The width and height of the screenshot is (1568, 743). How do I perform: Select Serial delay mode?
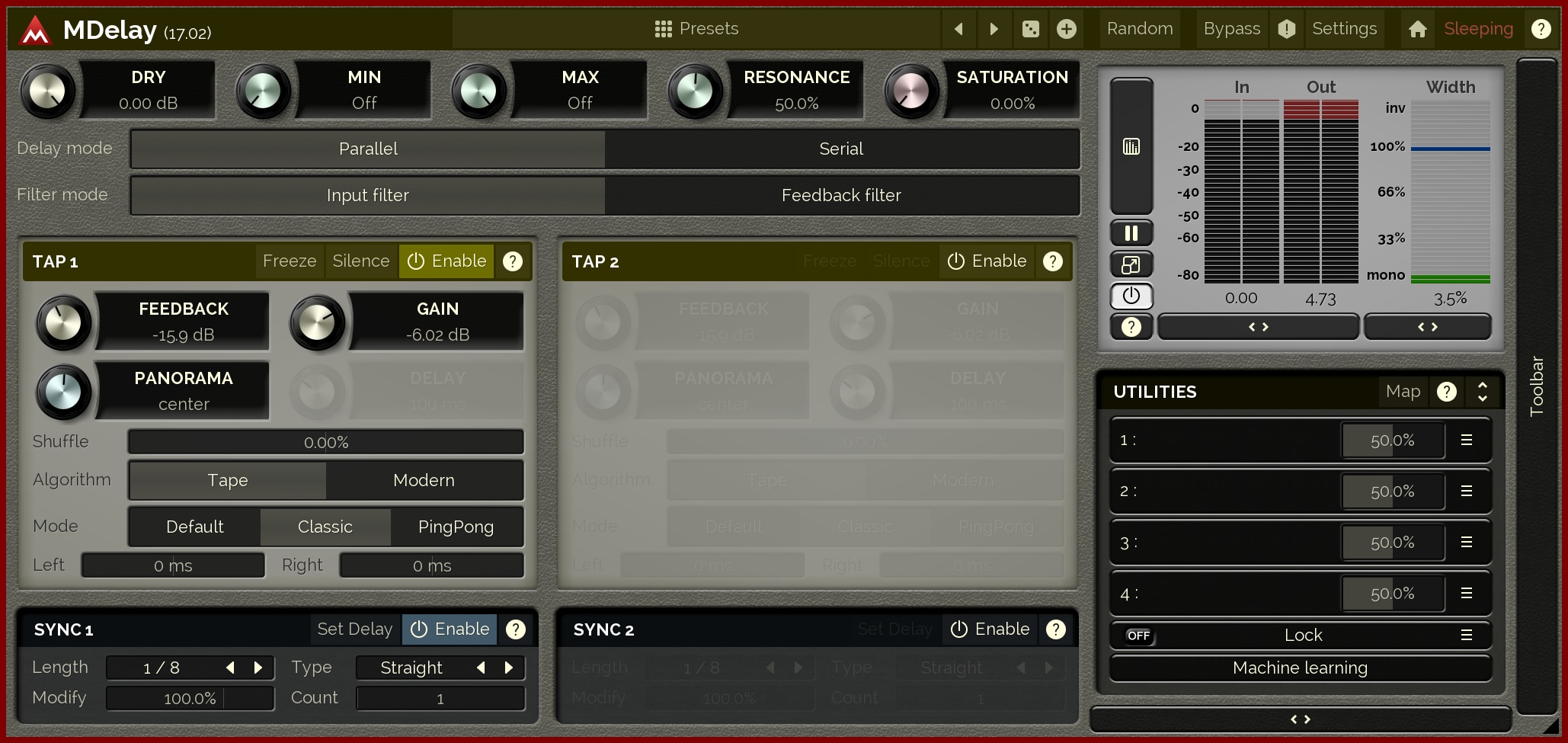tap(841, 149)
